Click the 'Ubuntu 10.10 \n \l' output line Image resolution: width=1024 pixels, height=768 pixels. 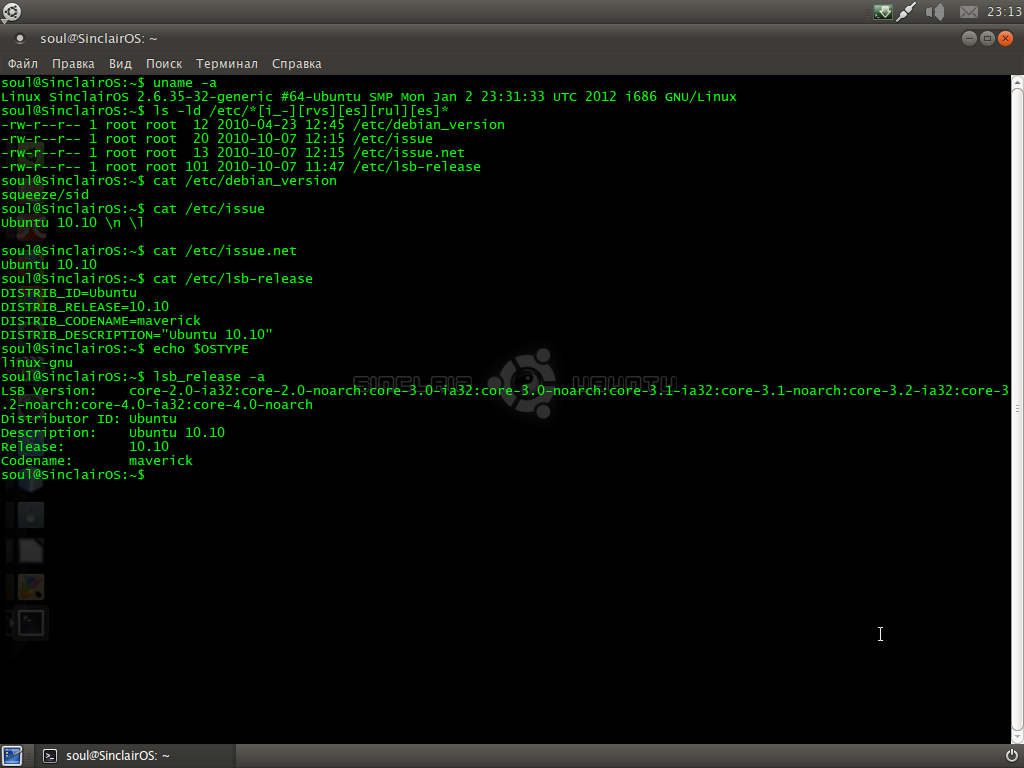pyautogui.click(x=72, y=223)
